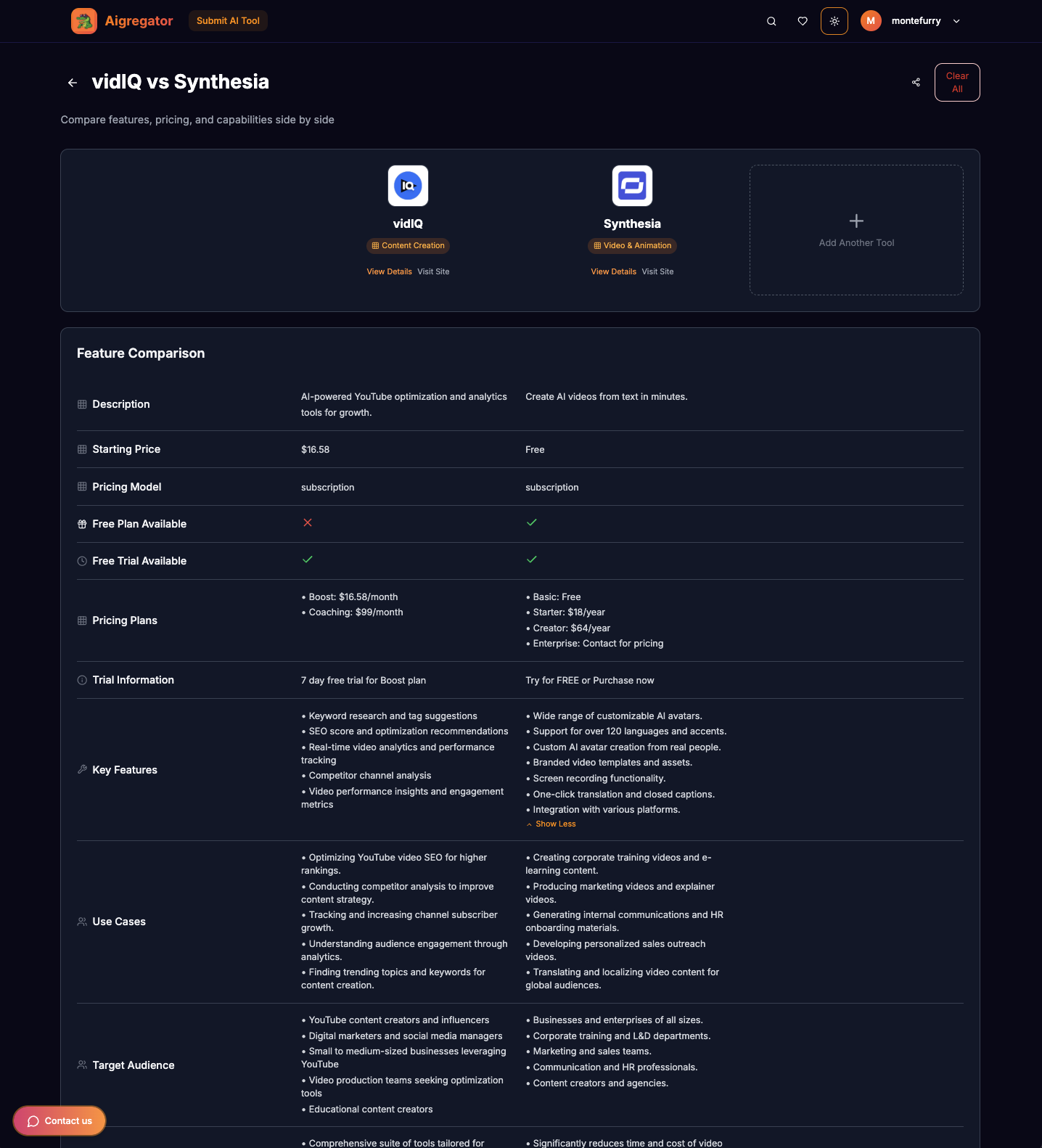The height and width of the screenshot is (1148, 1042).
Task: Open the Contact us chat button
Action: point(60,1121)
